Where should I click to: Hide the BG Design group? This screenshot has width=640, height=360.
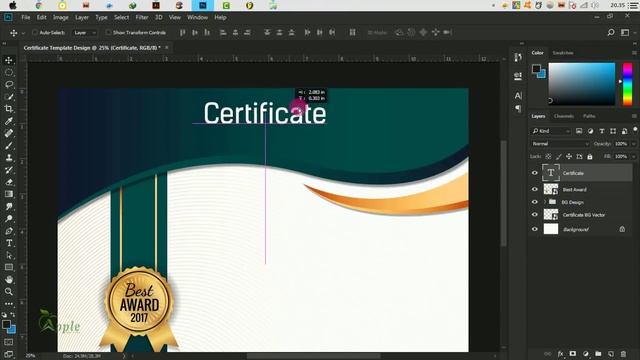535,202
